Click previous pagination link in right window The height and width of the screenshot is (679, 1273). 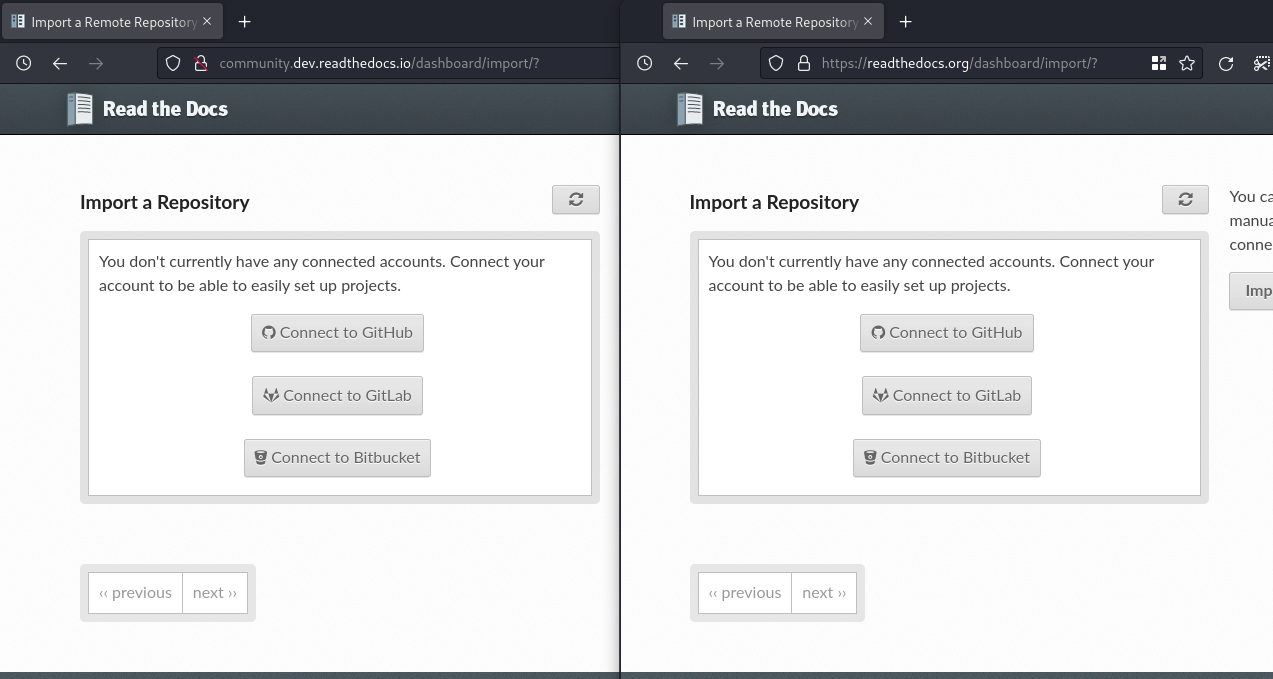coord(745,593)
